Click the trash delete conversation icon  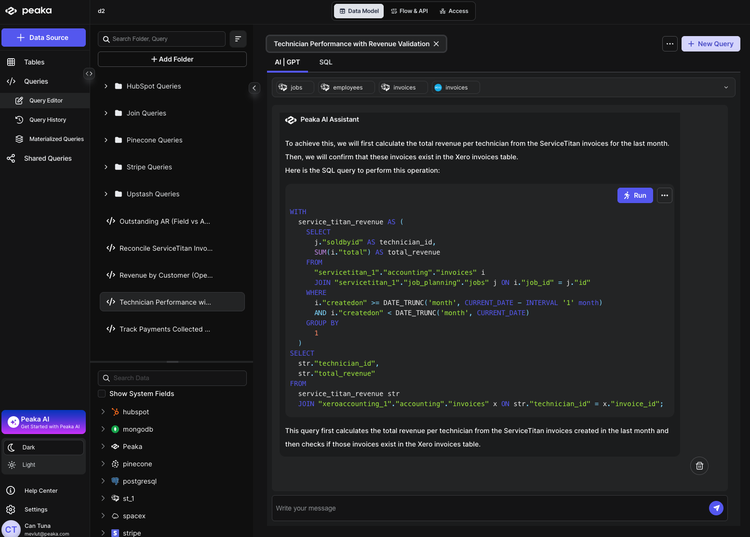(699, 465)
